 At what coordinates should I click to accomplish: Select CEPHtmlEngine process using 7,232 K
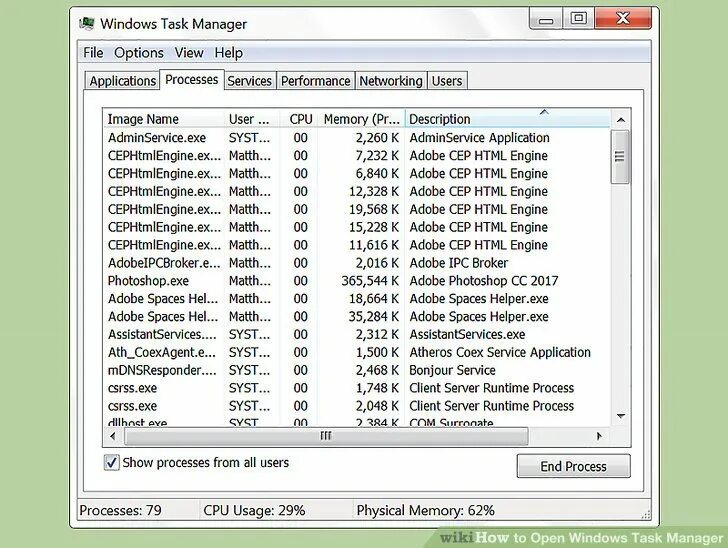coord(356,156)
